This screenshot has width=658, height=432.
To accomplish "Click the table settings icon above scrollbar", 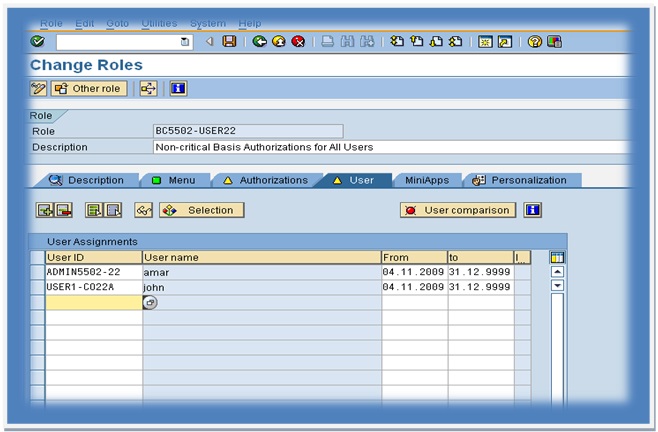I will [558, 257].
